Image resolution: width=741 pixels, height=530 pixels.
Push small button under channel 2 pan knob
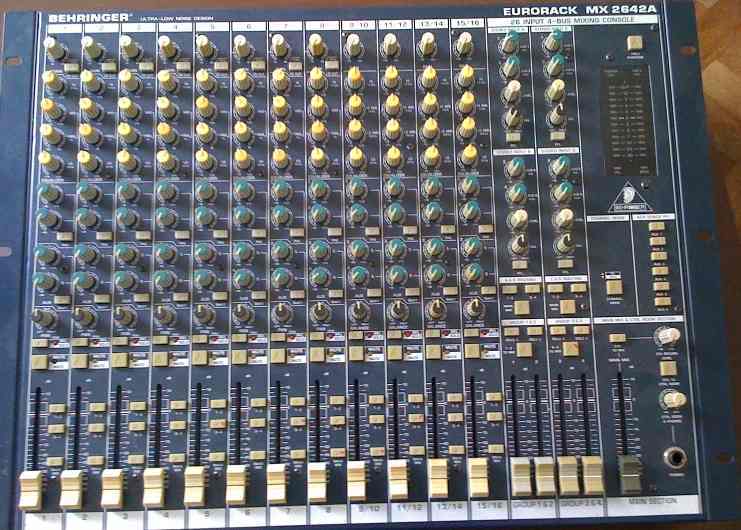tap(80, 342)
